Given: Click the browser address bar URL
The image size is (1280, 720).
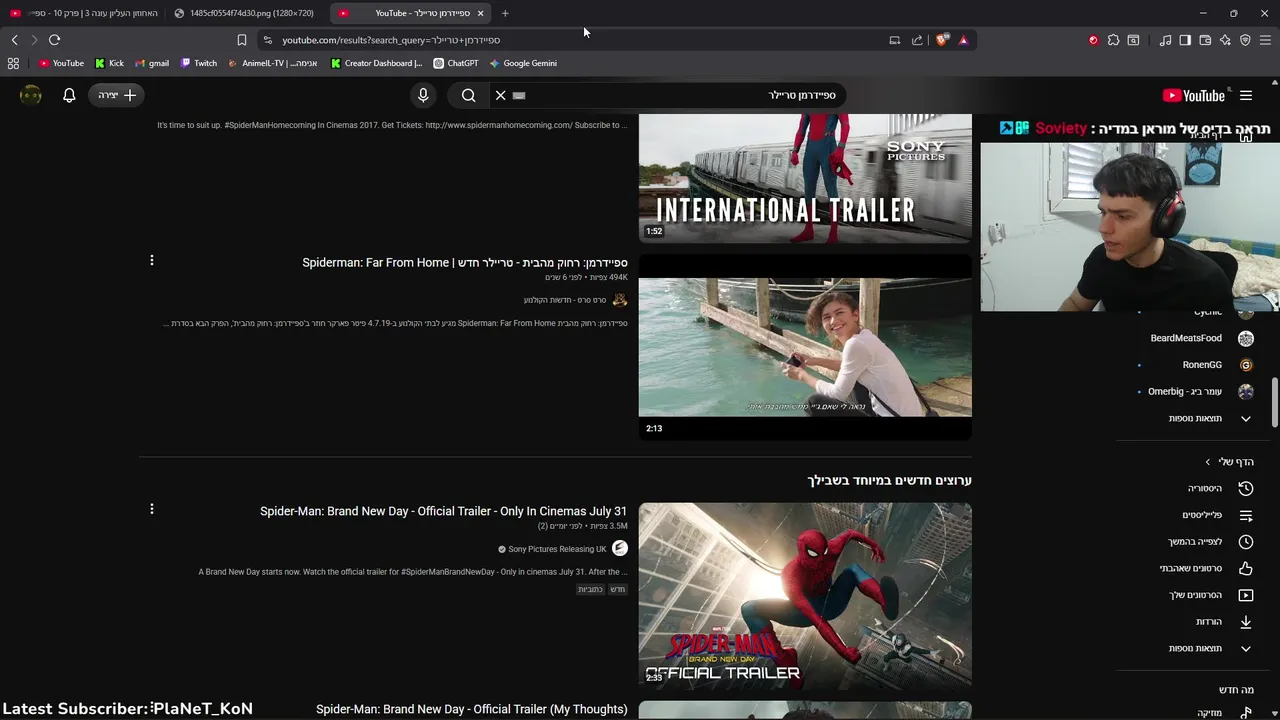Looking at the screenshot, I should [391, 40].
